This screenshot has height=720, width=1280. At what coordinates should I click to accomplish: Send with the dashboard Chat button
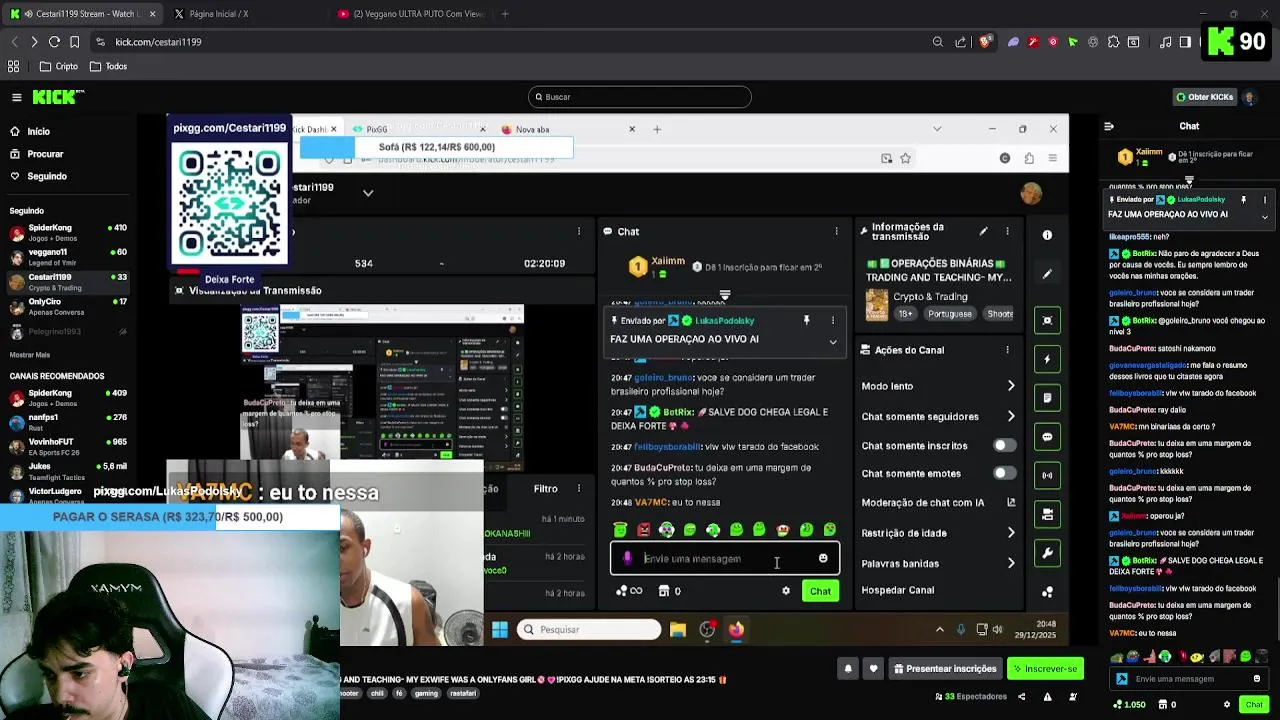820,591
